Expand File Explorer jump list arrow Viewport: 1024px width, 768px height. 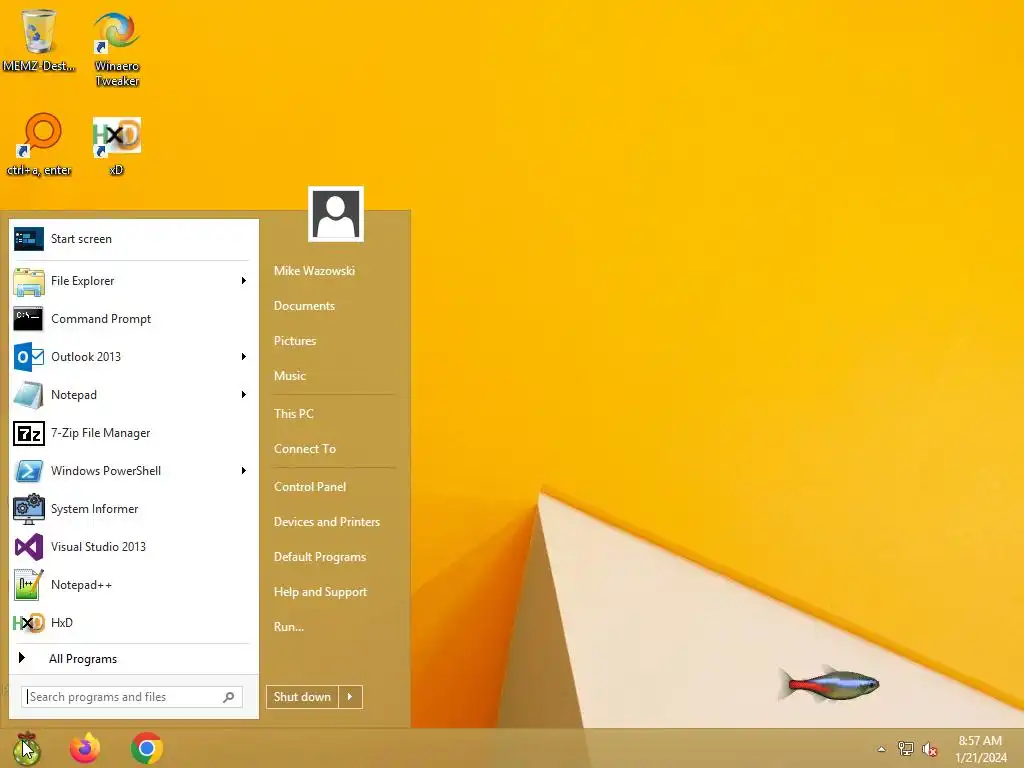[244, 281]
